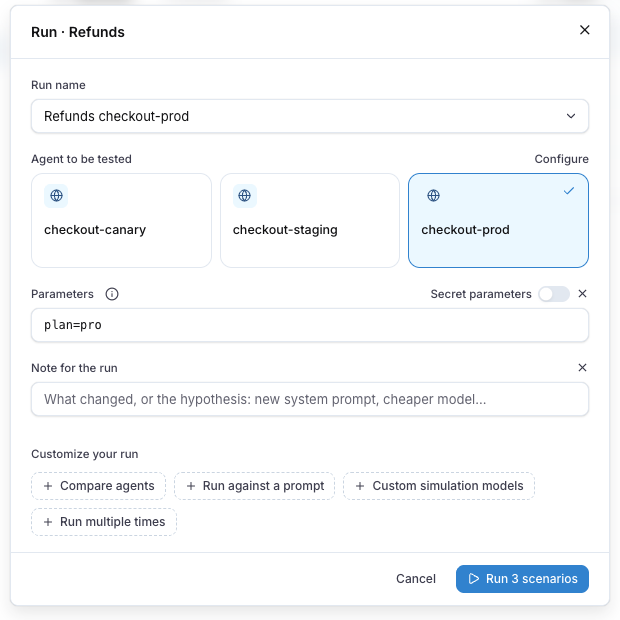Add the Run multiple times option
This screenshot has height=620, width=620.
[104, 522]
